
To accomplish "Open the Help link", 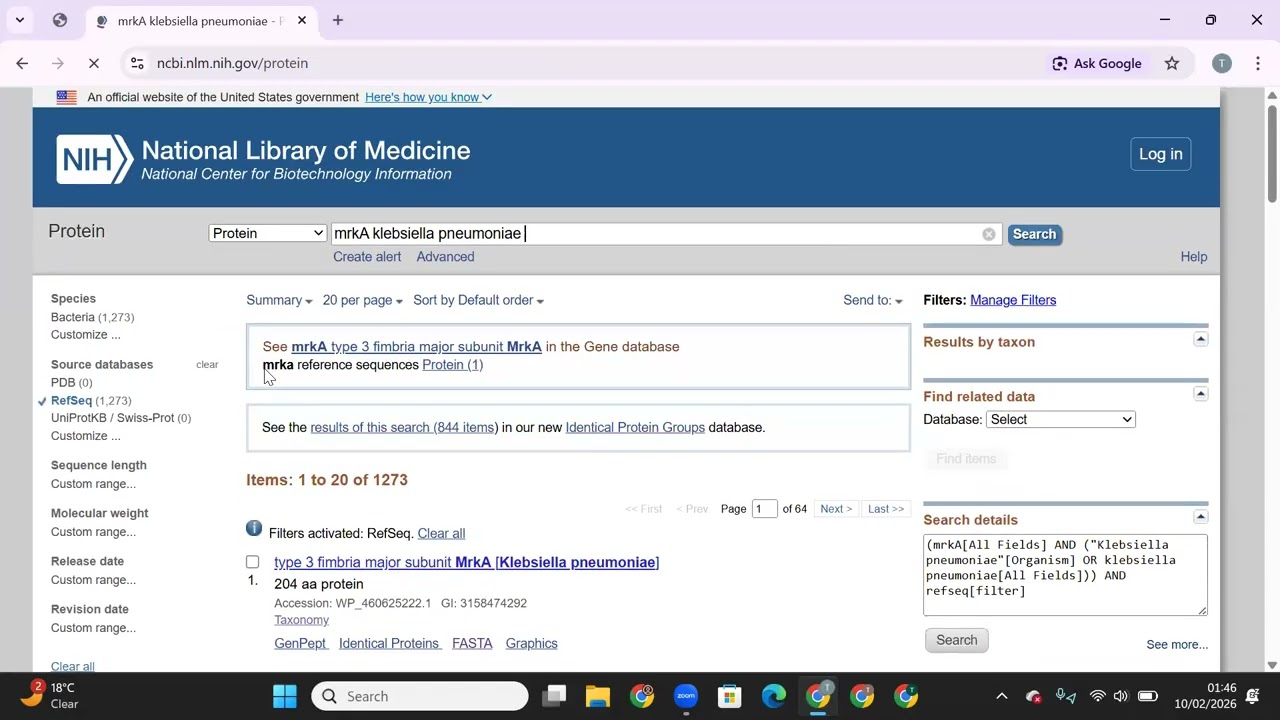I will [x=1193, y=257].
